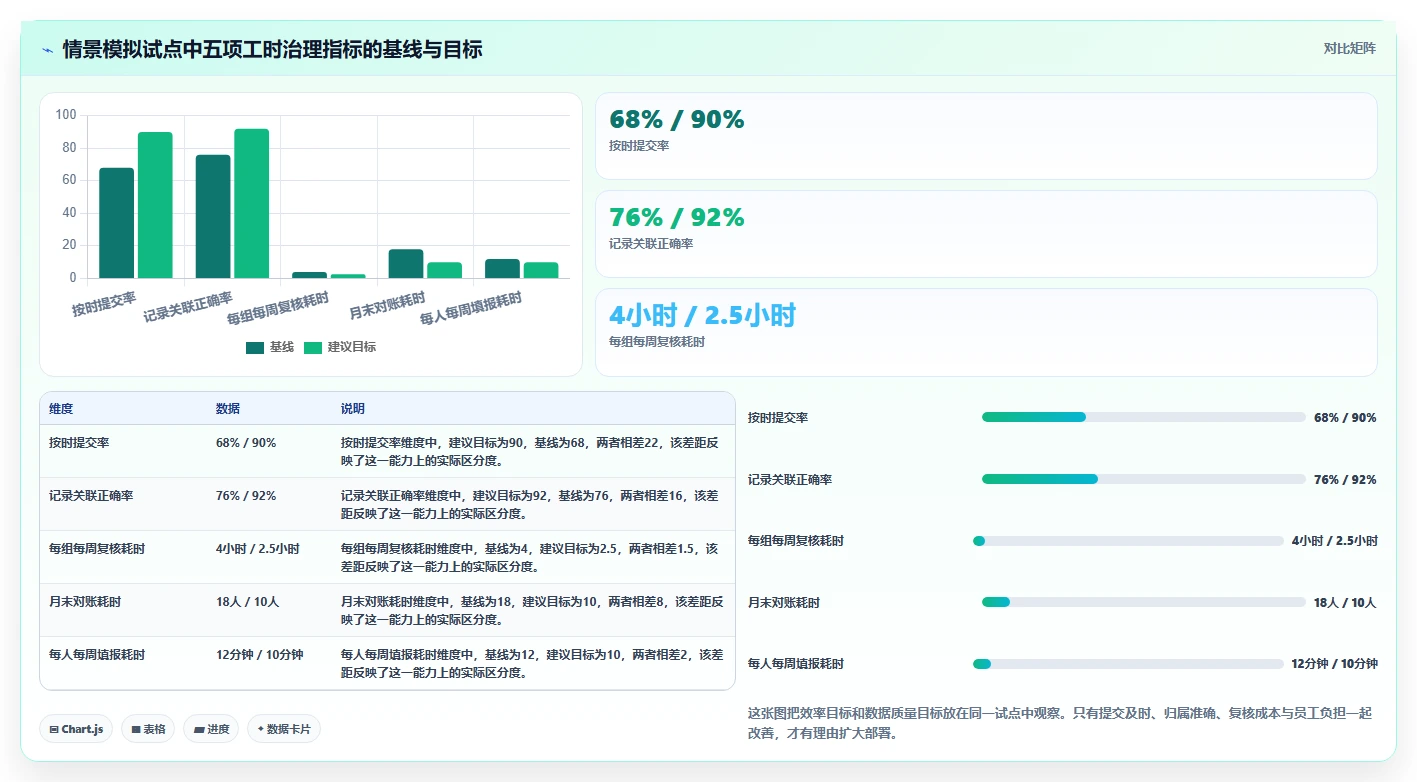Click the 建议目标 legend text
This screenshot has width=1417, height=782.
352,347
